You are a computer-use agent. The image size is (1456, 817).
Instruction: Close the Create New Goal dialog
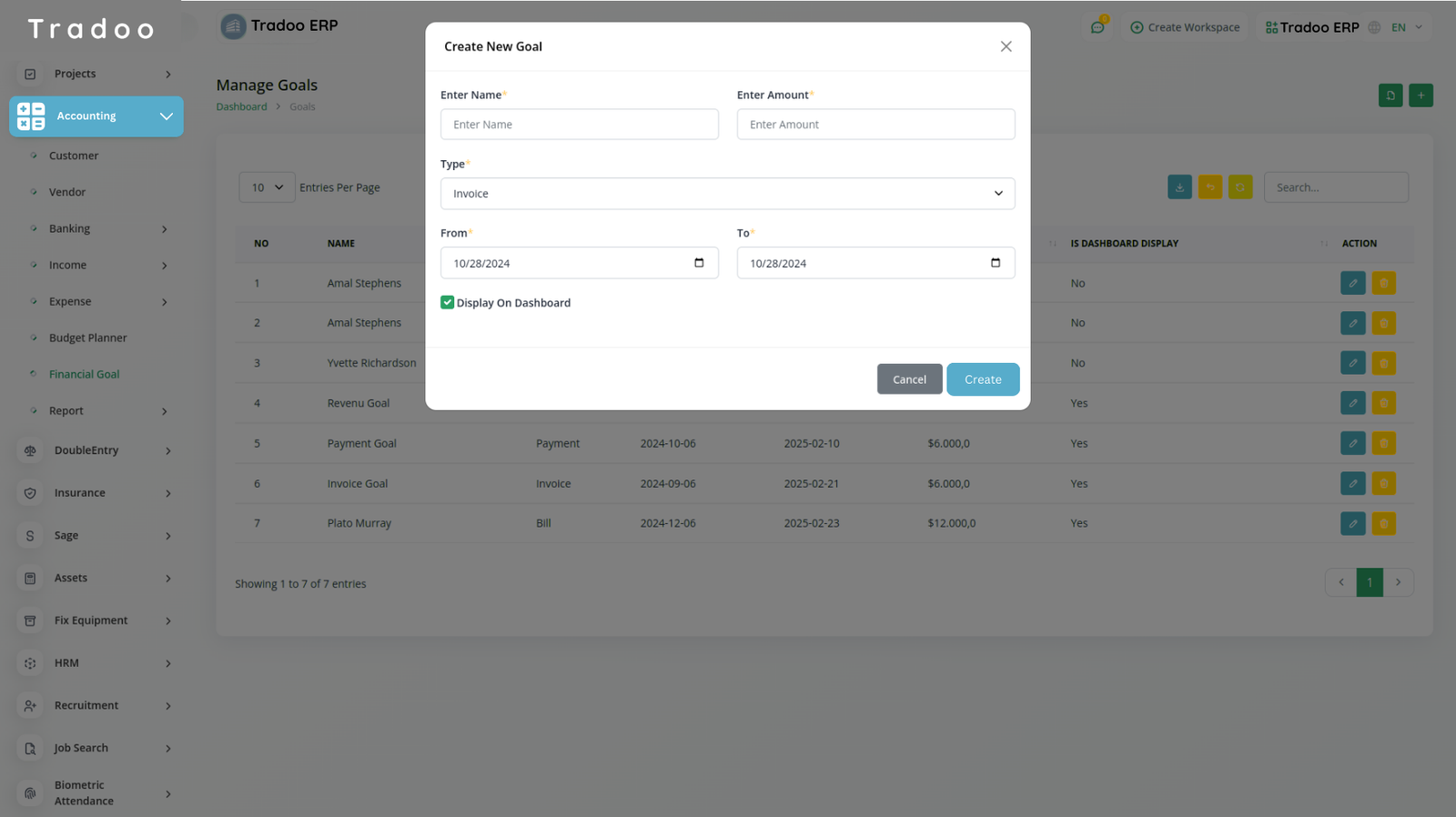point(1006,46)
